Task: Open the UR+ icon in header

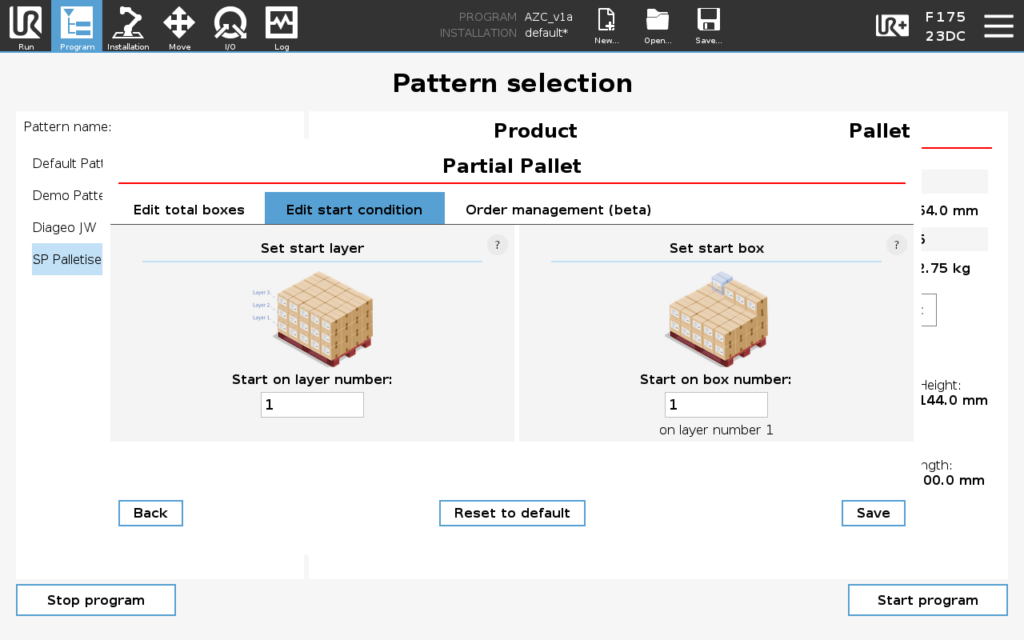Action: [891, 26]
